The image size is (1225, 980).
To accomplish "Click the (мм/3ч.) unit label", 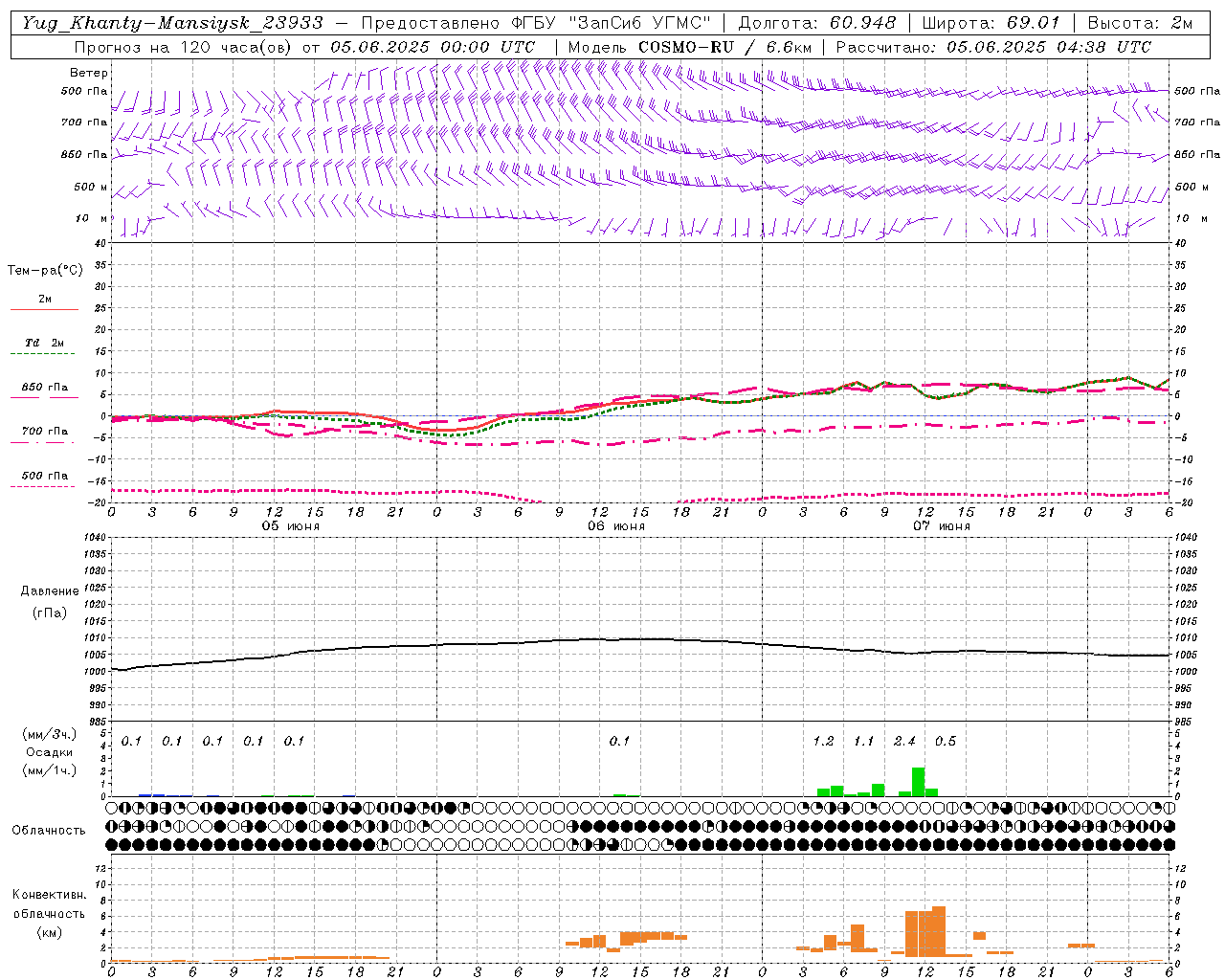I will pos(49,734).
